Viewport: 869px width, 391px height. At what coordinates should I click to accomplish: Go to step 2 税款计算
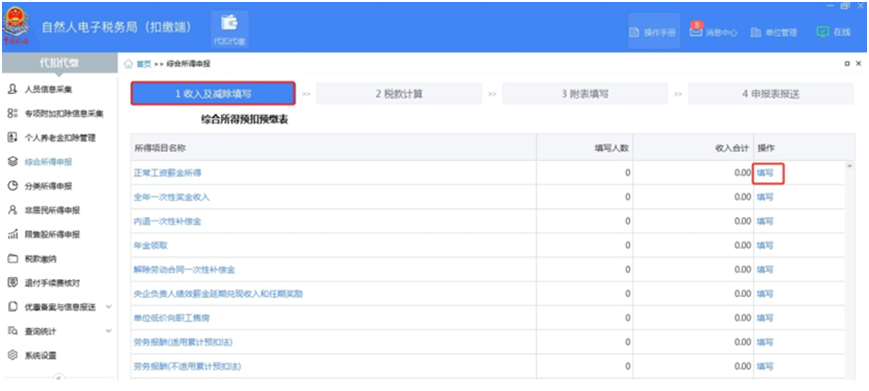[399, 94]
